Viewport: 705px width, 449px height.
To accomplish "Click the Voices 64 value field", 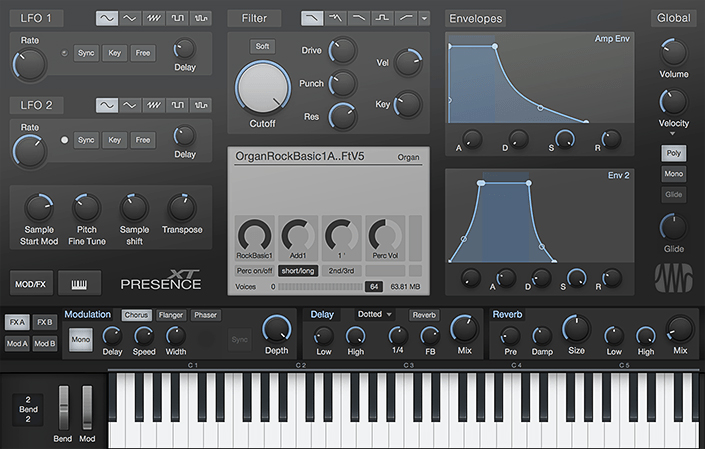I will click(374, 287).
